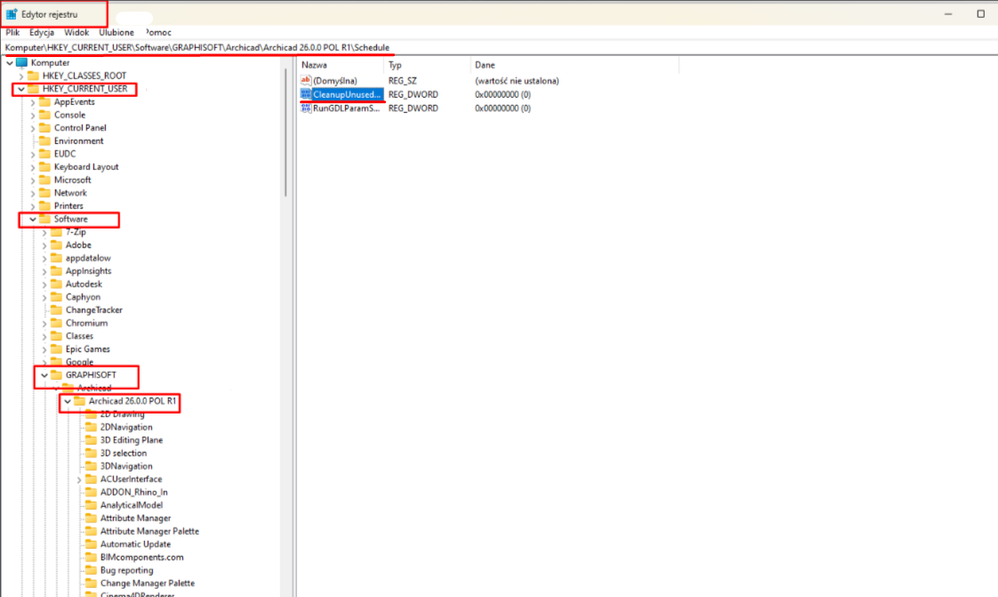Expand the ACUserInterface key
This screenshot has width=998, height=597.
[79, 479]
